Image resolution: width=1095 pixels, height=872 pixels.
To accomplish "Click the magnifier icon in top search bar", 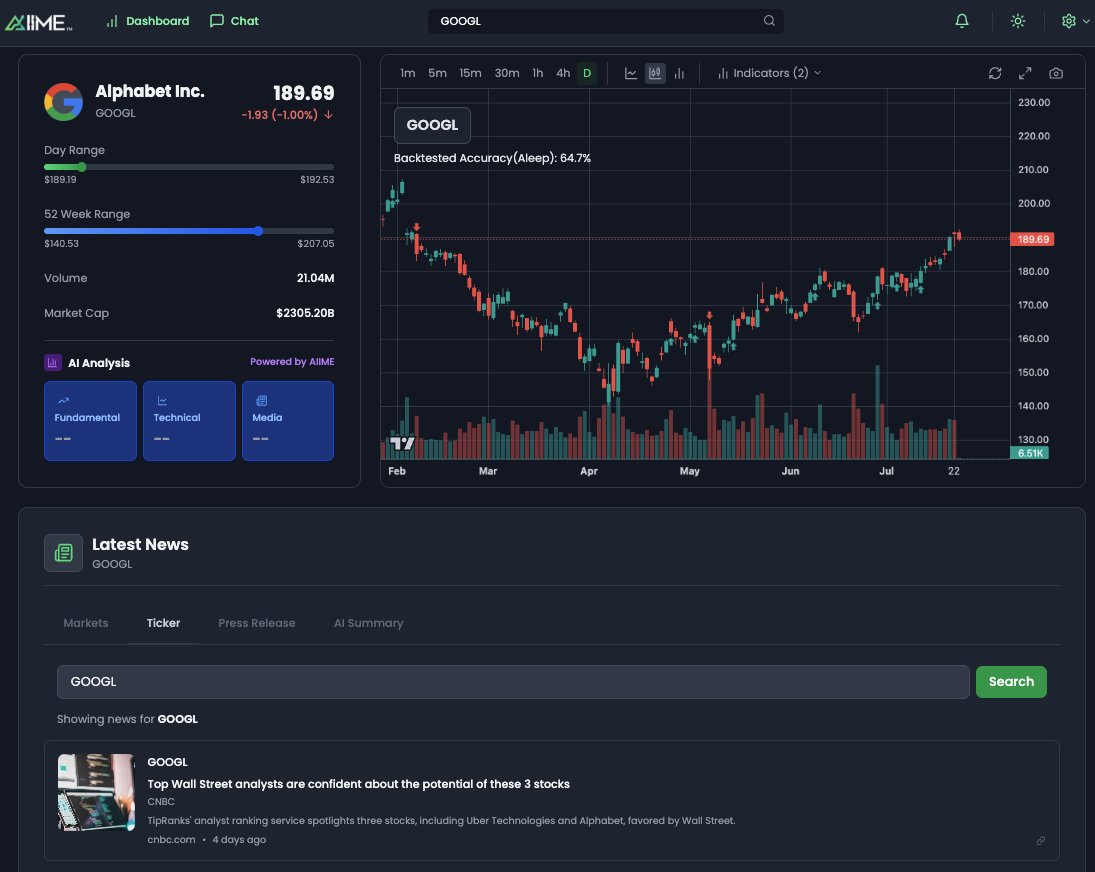I will tap(769, 21).
